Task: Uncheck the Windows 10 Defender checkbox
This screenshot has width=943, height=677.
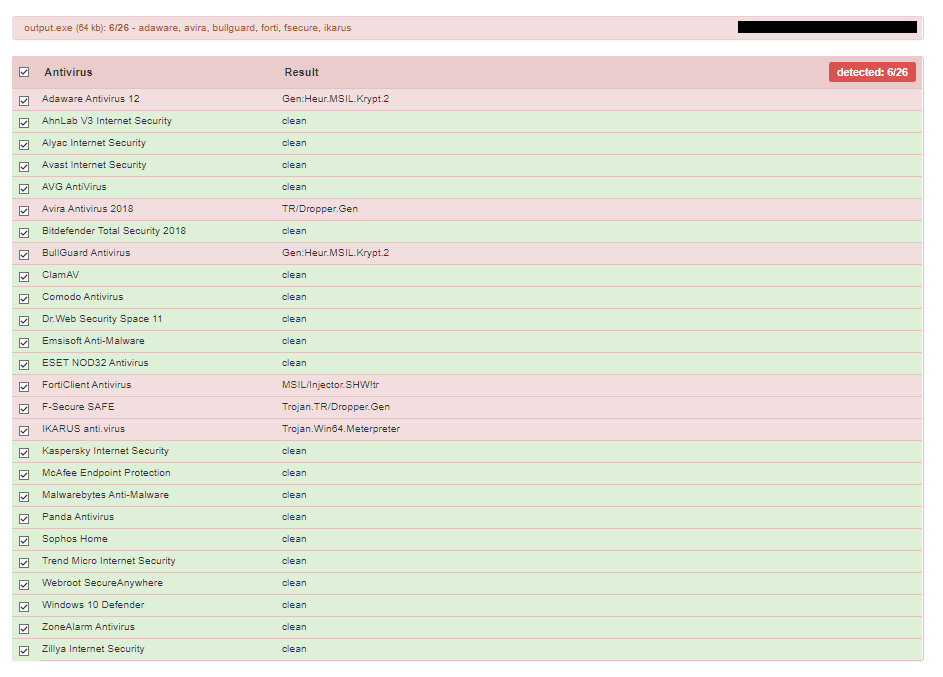Action: pos(24,607)
